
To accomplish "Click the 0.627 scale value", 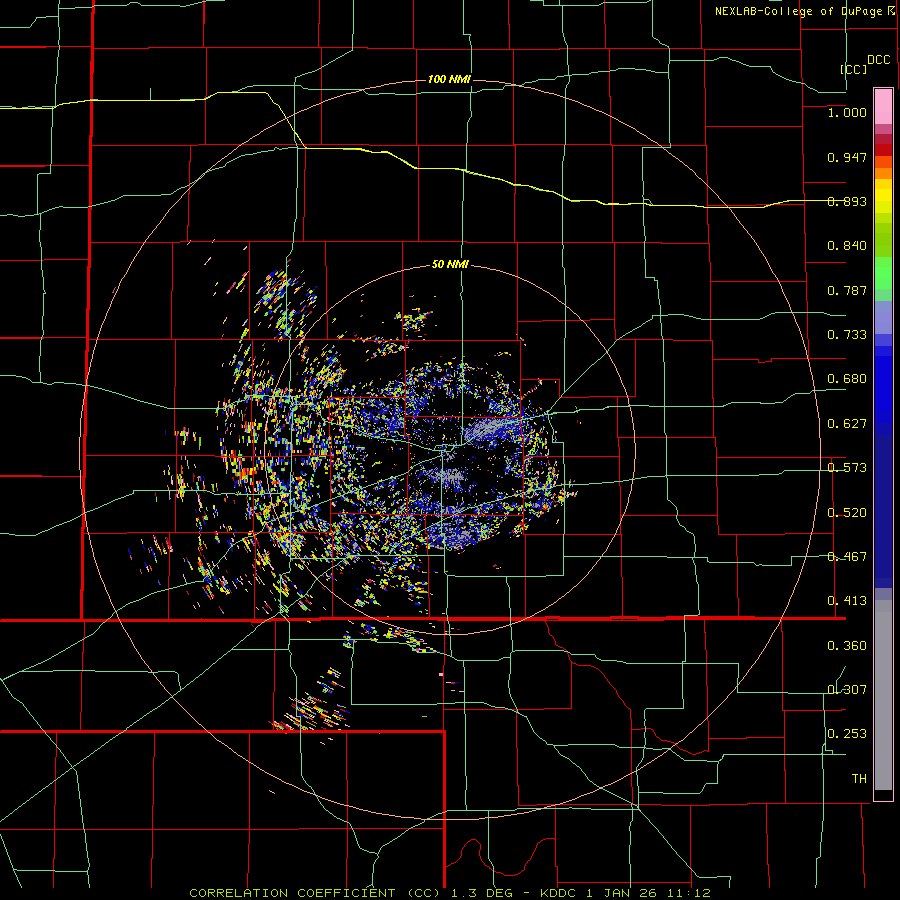I will (x=847, y=424).
